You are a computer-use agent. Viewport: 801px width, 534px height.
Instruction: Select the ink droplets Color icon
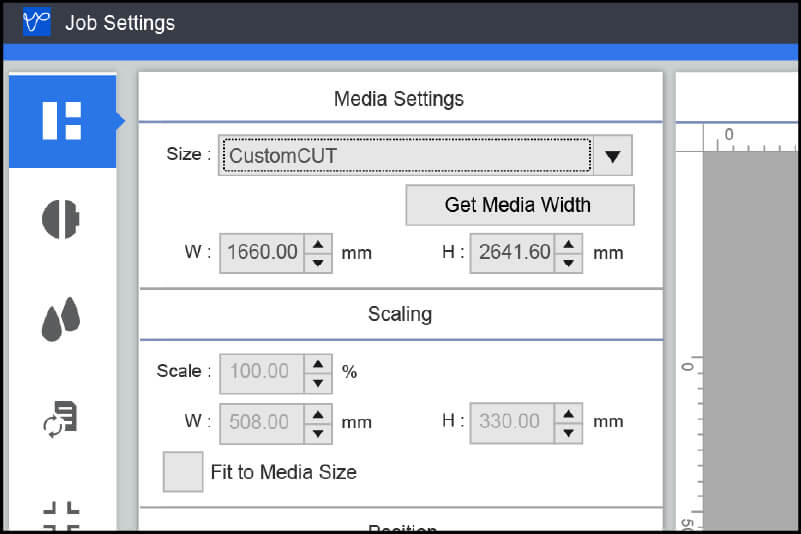[x=61, y=320]
